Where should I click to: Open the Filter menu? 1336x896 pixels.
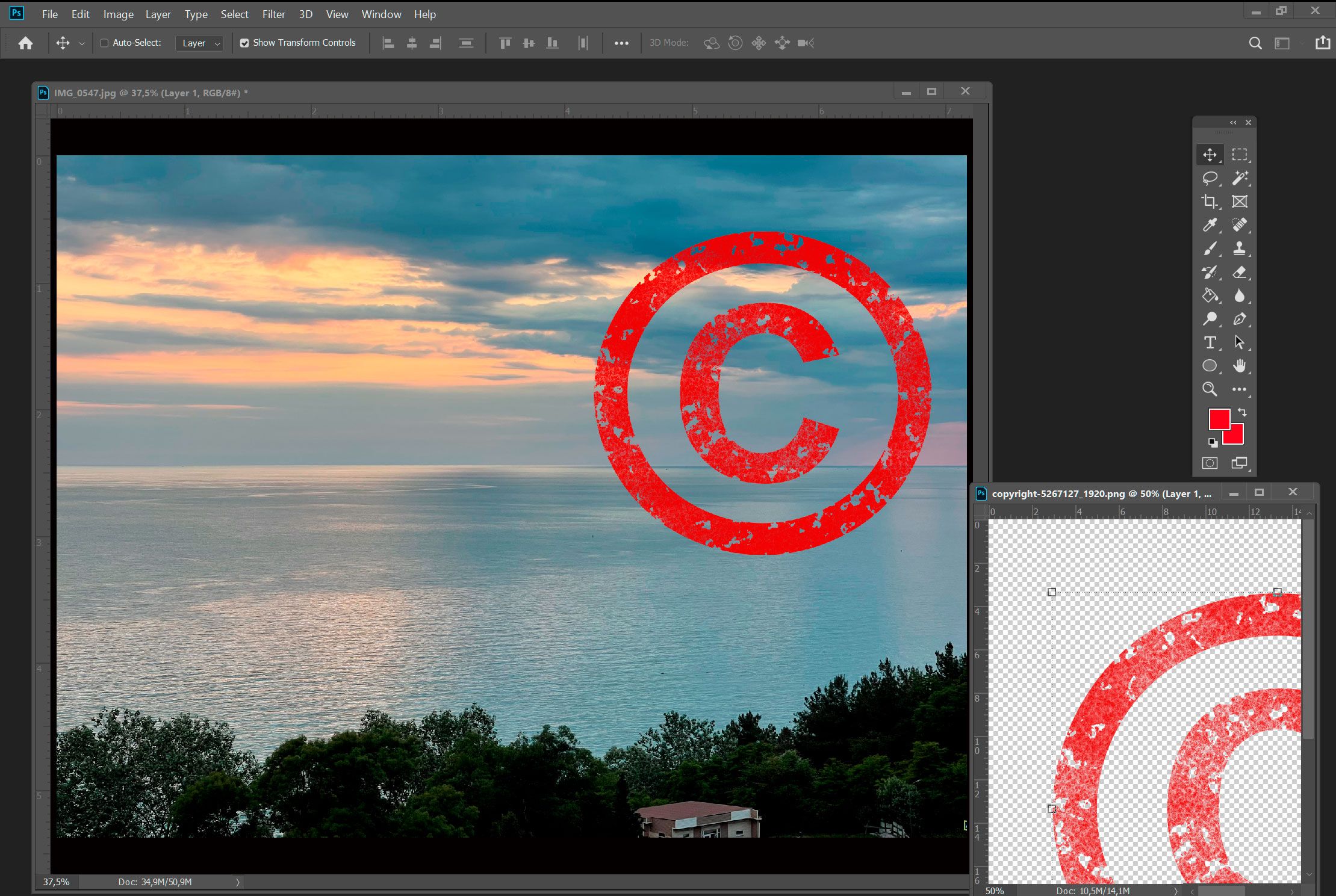point(273,14)
